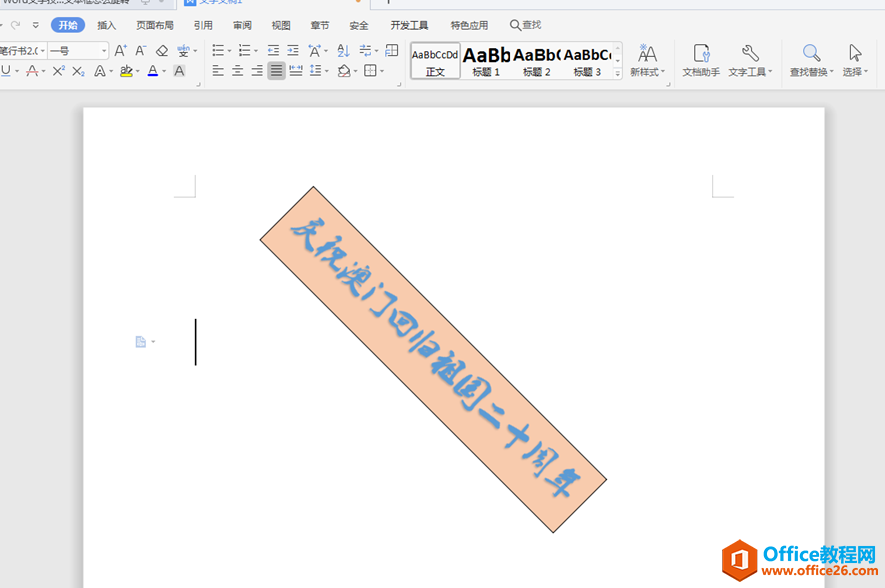Expand the styles gallery list
The width and height of the screenshot is (885, 588).
pos(617,73)
